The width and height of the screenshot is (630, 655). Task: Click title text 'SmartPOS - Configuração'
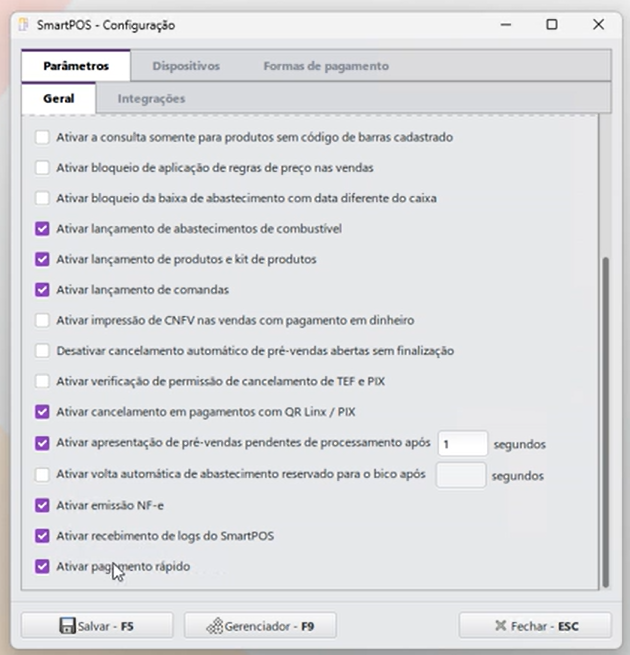pyautogui.click(x=106, y=25)
